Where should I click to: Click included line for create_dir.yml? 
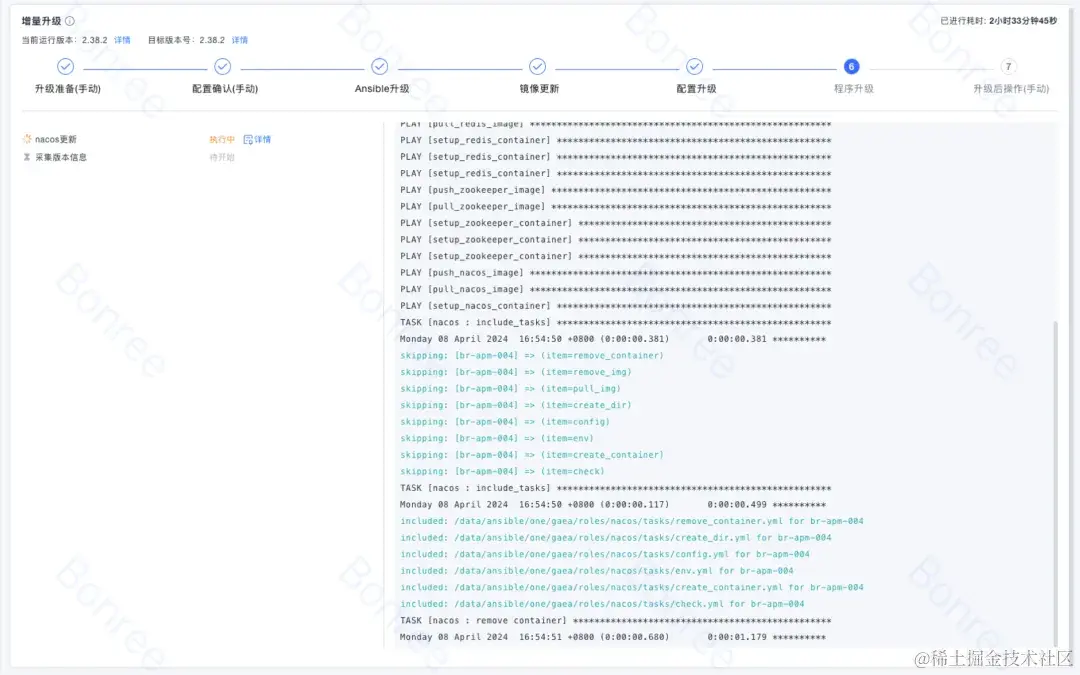(x=615, y=537)
